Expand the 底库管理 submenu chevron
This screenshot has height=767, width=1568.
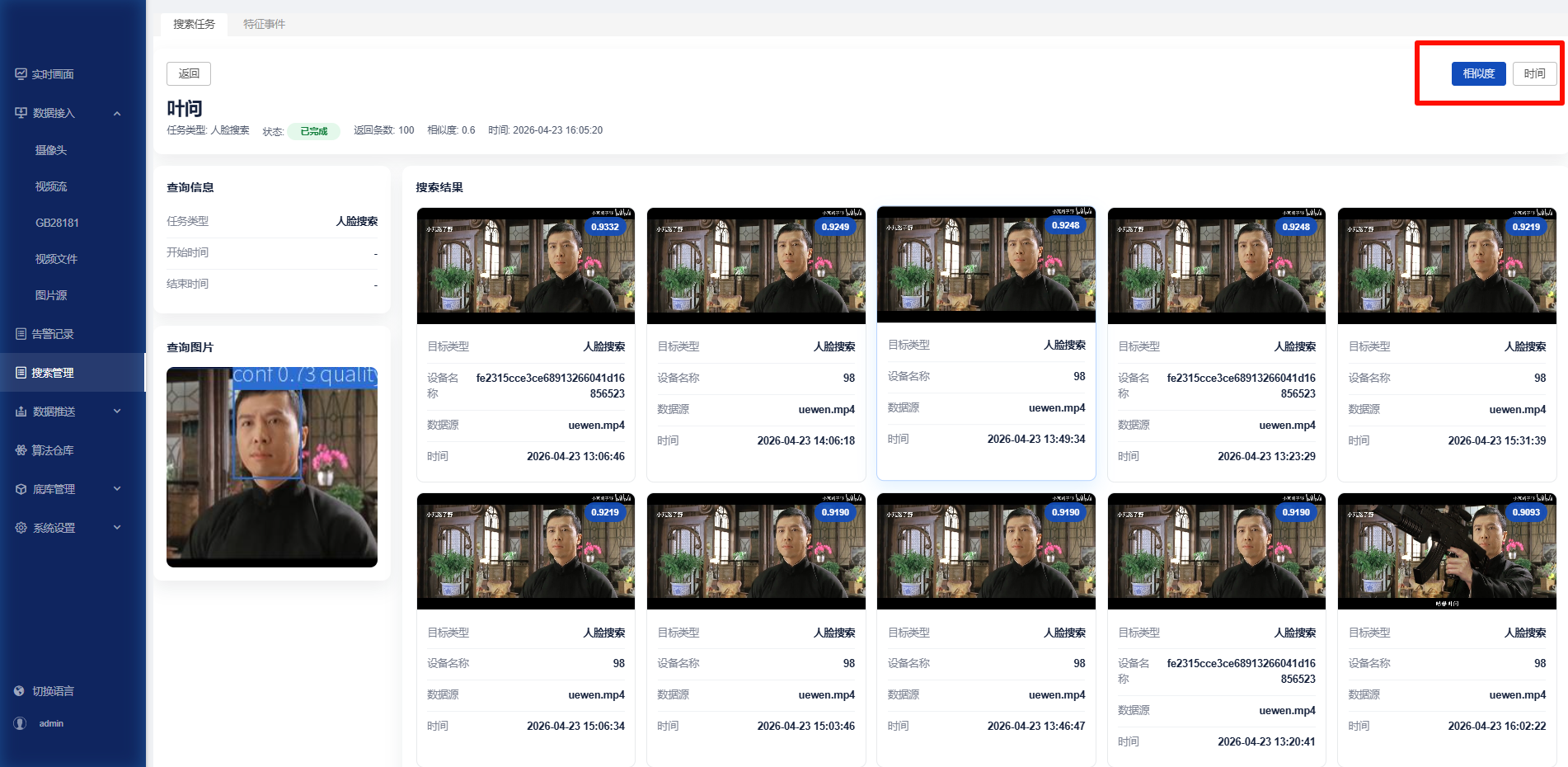click(117, 489)
